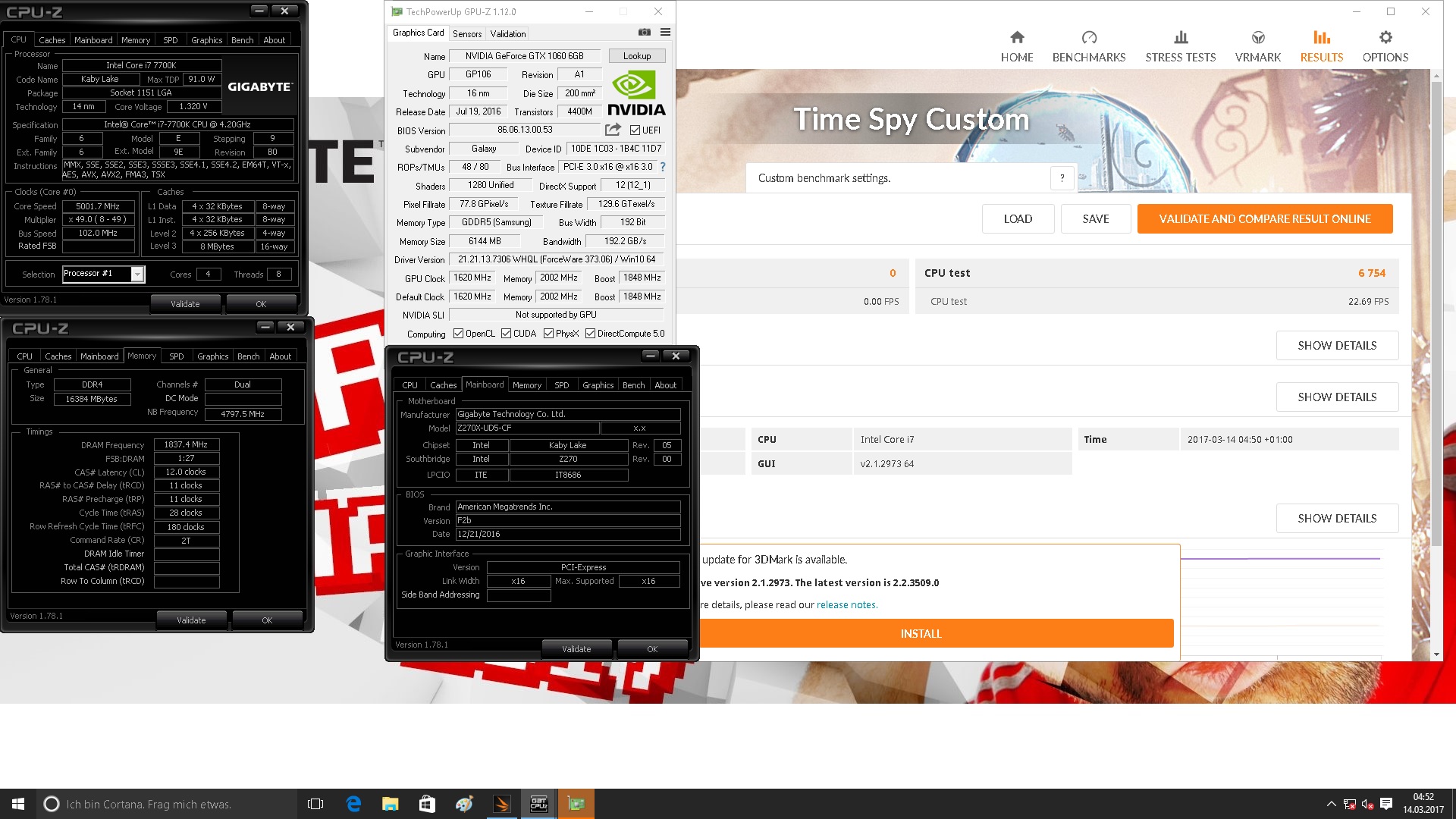The height and width of the screenshot is (819, 1456).
Task: Click Show Details below the GUI version row
Action: (x=1337, y=519)
